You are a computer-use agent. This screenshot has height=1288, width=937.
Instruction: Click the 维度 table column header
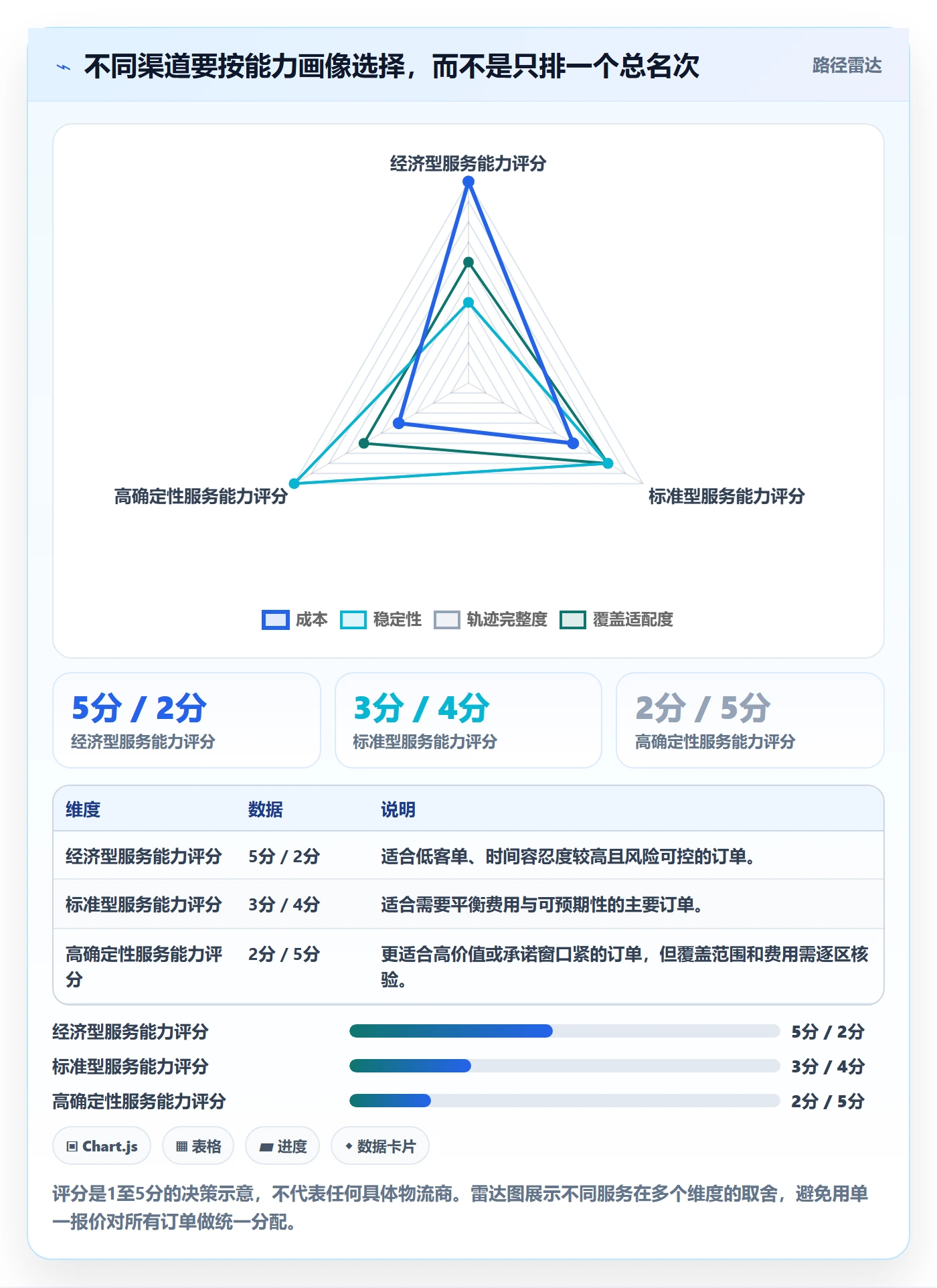[x=83, y=809]
